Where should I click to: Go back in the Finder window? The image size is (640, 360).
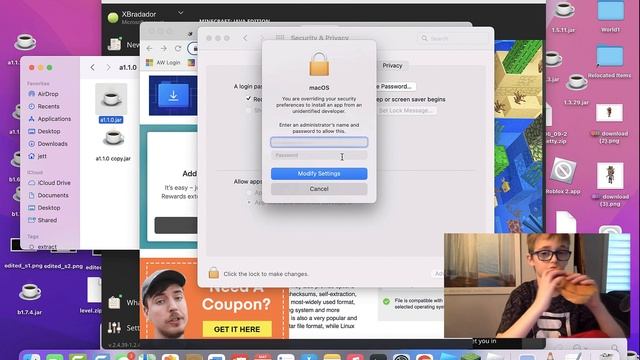coord(93,67)
